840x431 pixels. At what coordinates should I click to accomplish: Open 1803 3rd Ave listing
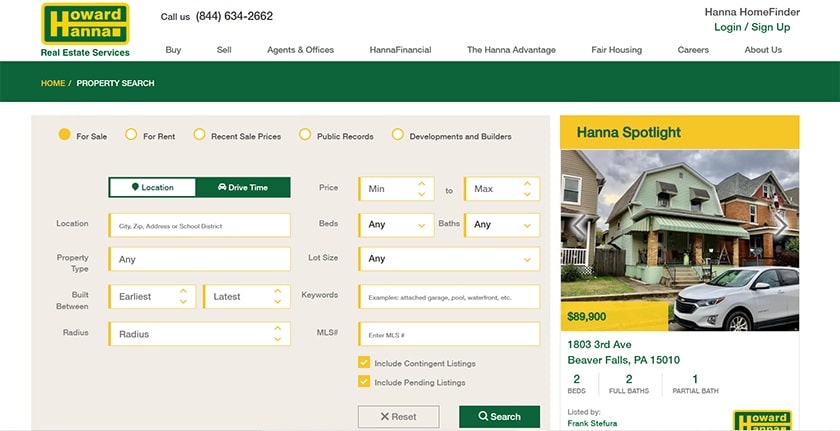click(599, 344)
